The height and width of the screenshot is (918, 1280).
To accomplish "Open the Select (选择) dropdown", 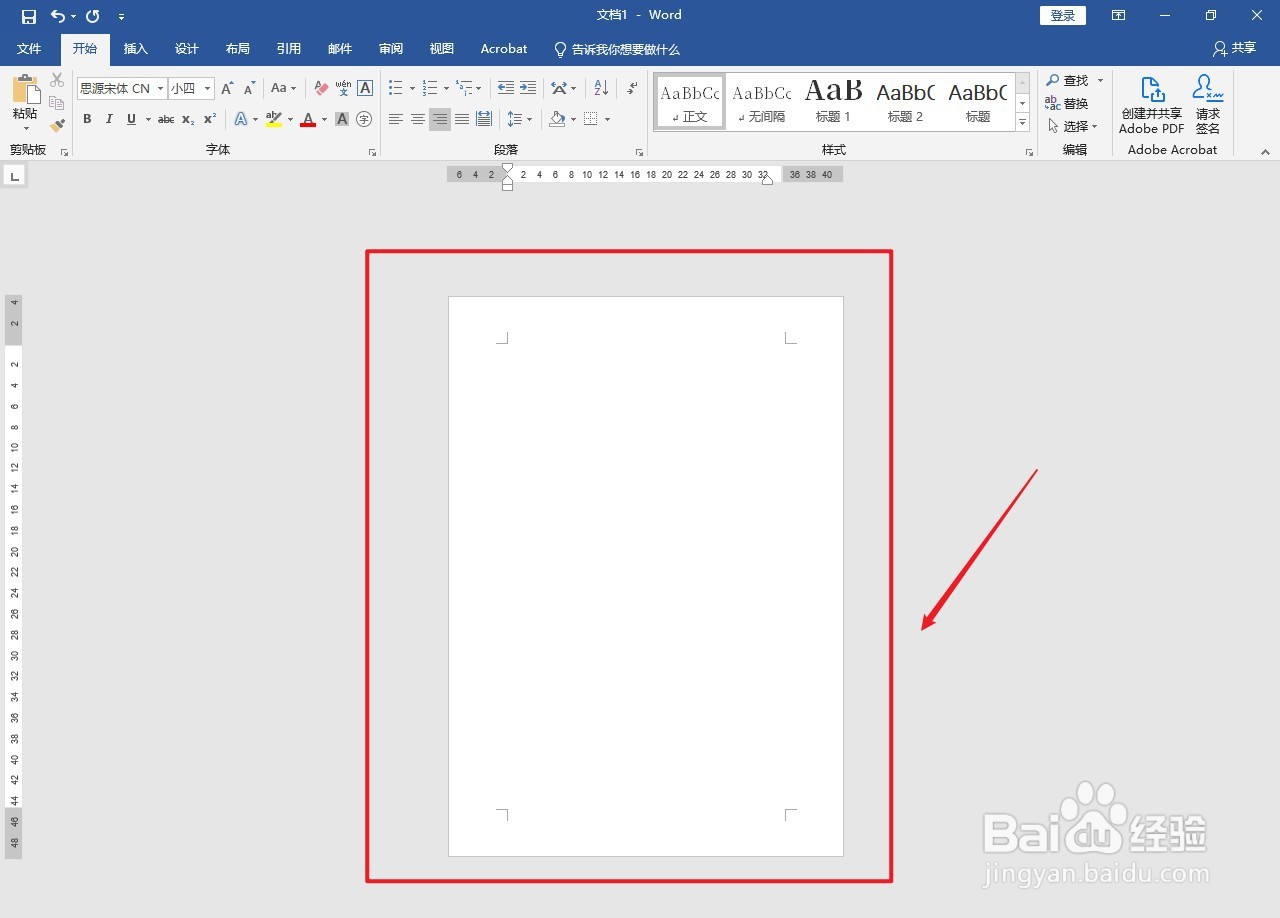I will point(1073,126).
